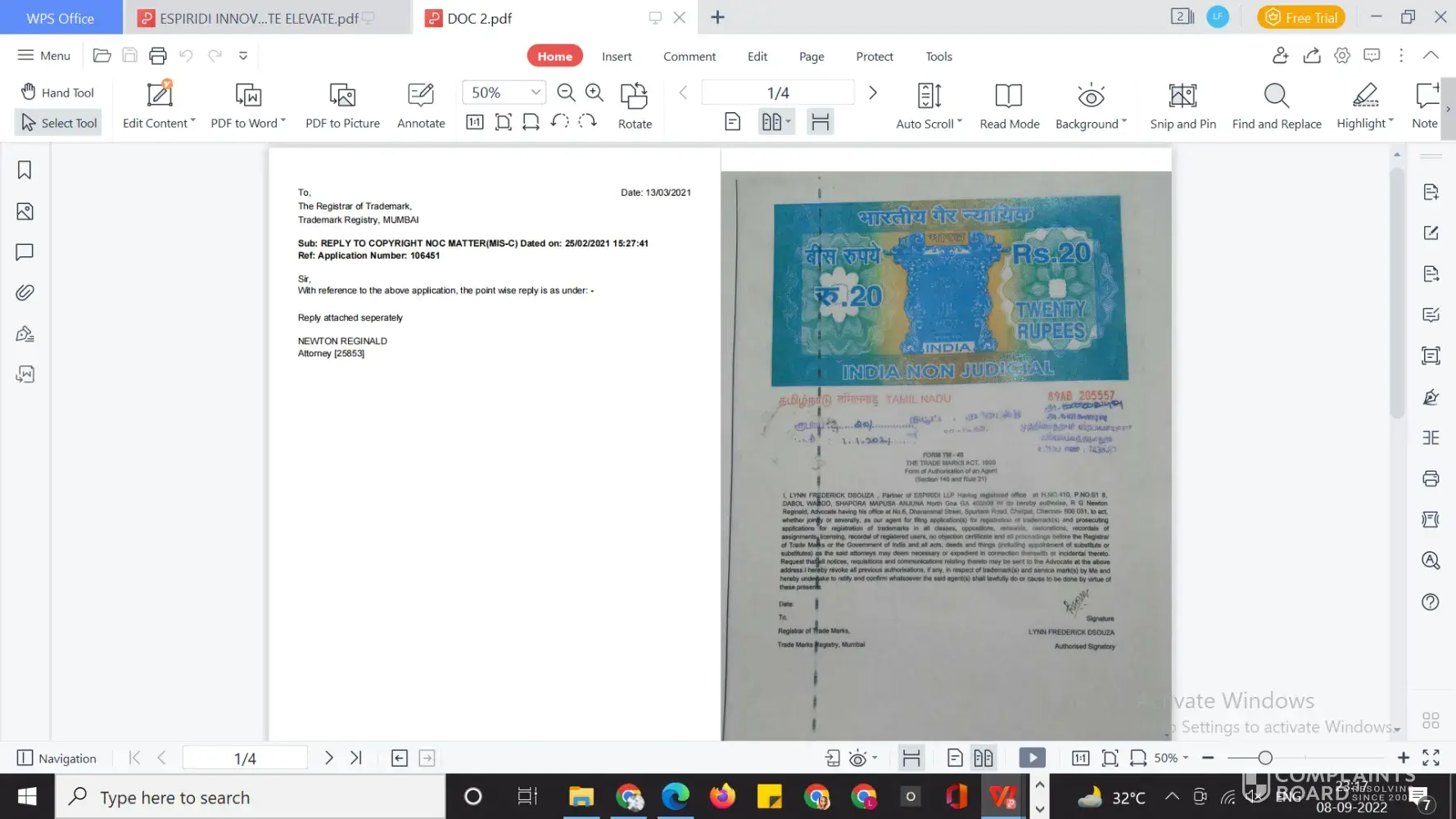Set zoom to actual size 1:1 icon
This screenshot has width=1456, height=819.
tap(475, 122)
